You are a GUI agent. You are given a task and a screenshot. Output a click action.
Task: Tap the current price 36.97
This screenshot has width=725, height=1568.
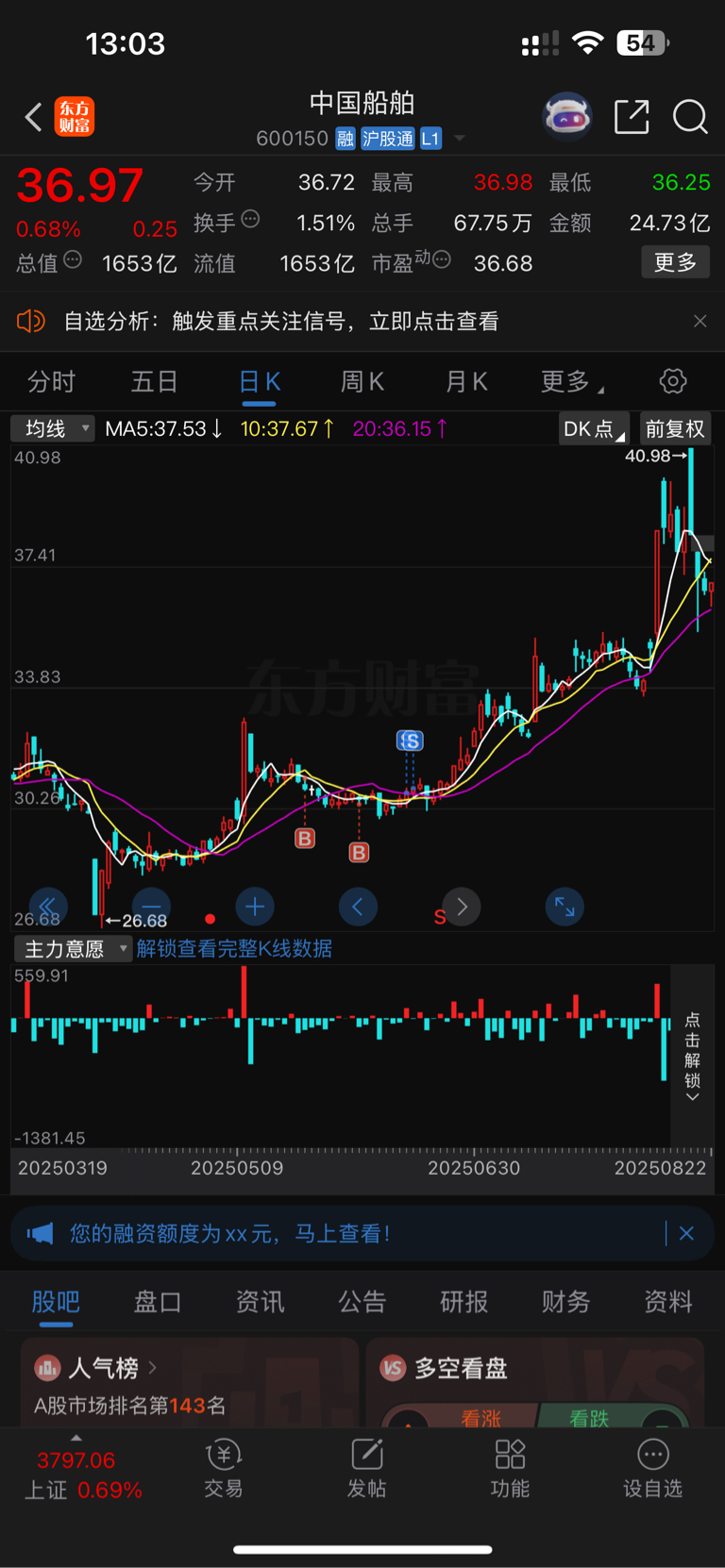(80, 186)
